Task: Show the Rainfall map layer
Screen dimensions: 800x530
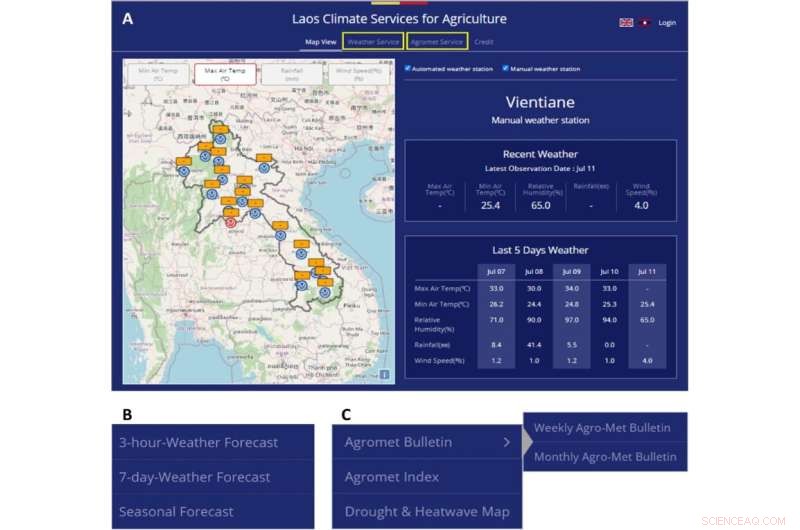Action: tap(293, 74)
